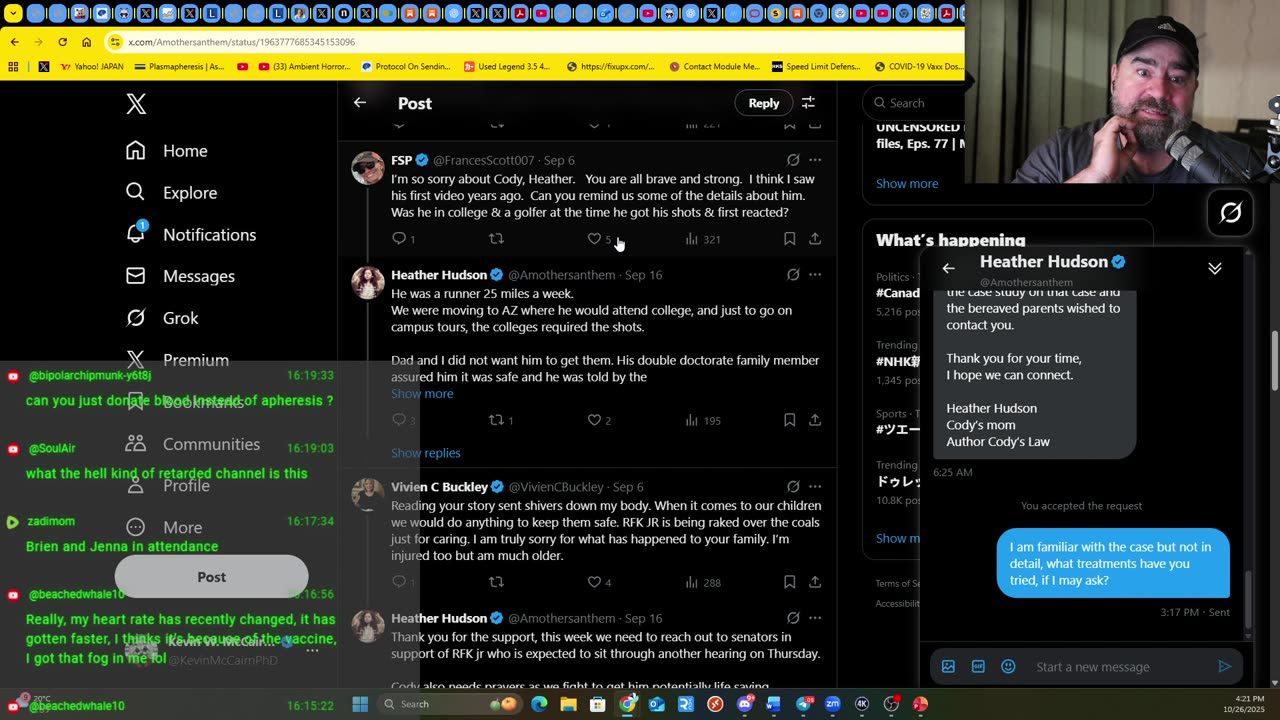Screen dimensions: 1280x720
Task: Reload the browser page
Action: tap(62, 42)
